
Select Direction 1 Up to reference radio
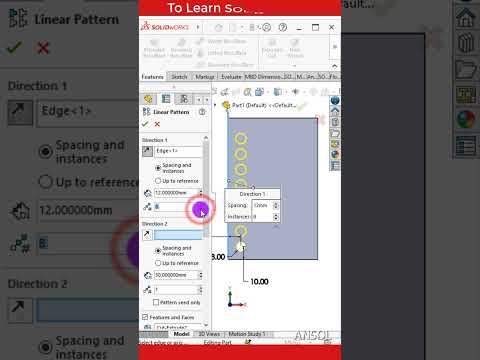[x=158, y=181]
